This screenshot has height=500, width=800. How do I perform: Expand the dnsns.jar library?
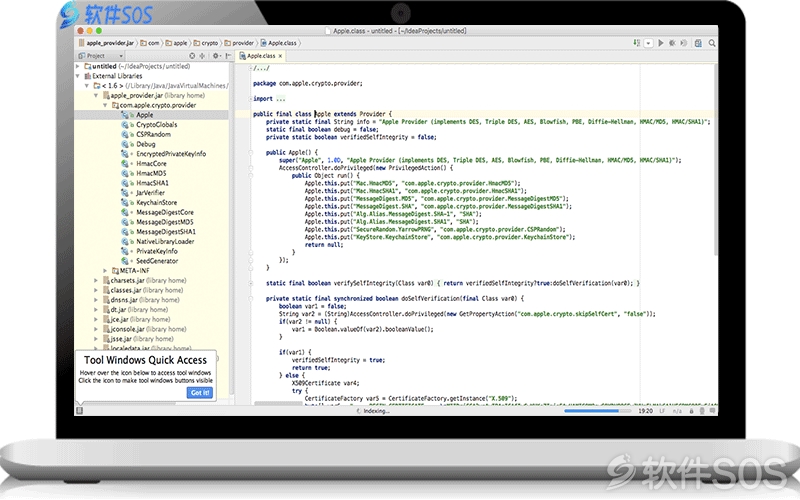click(96, 299)
